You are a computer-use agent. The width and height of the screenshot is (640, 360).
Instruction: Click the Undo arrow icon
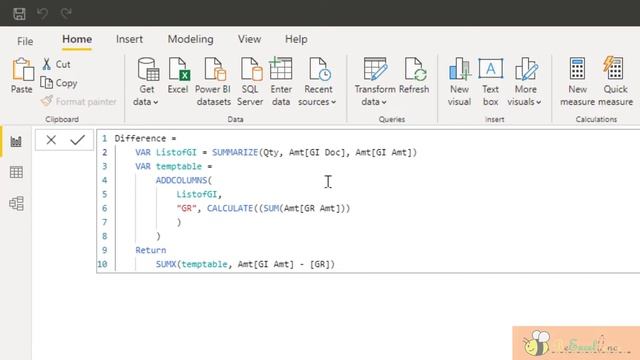(x=42, y=14)
